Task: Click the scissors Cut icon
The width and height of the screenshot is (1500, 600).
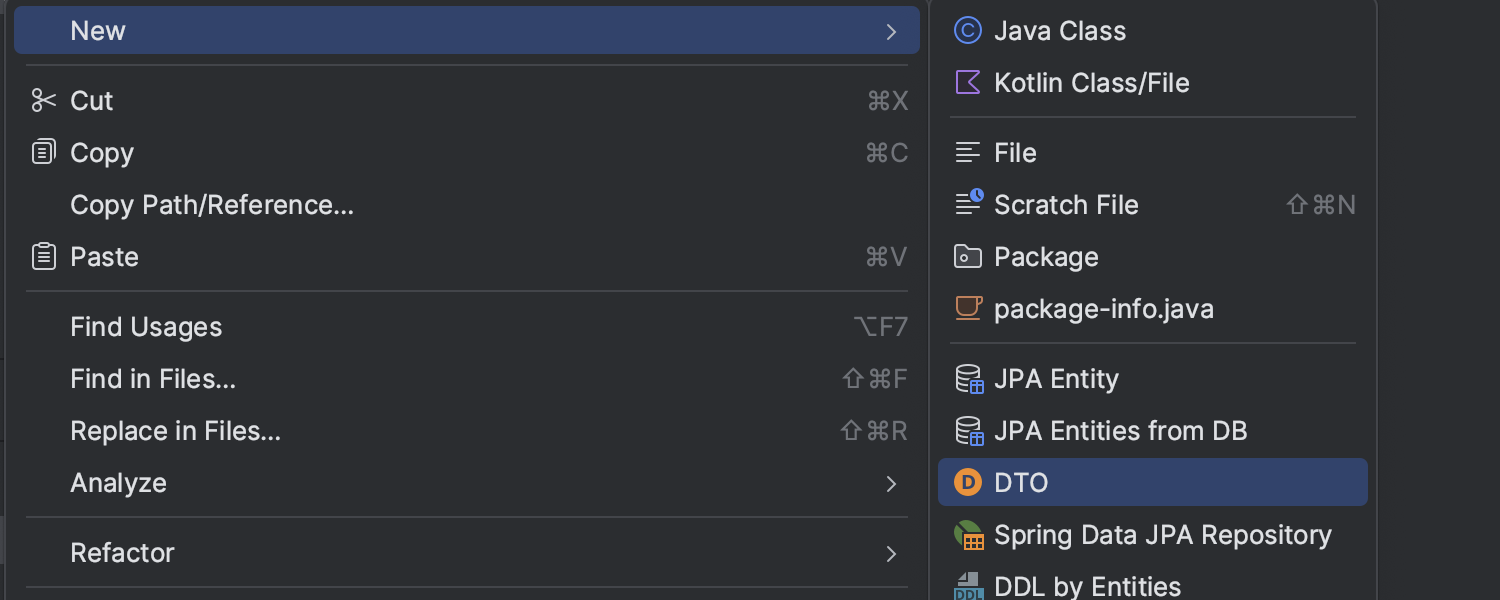Action: pyautogui.click(x=44, y=100)
